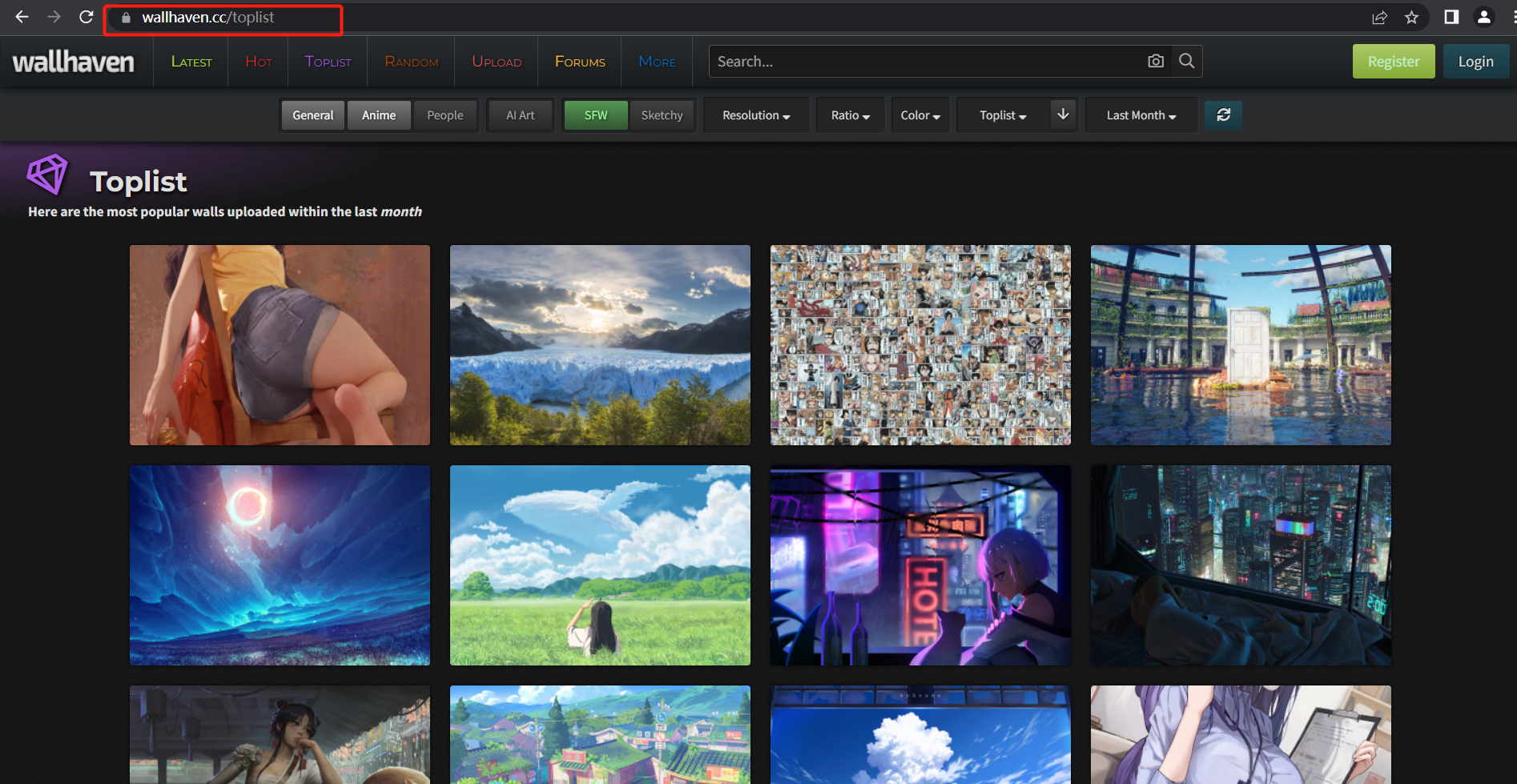Switch to the Hot tab
This screenshot has height=784, width=1517.
click(259, 62)
